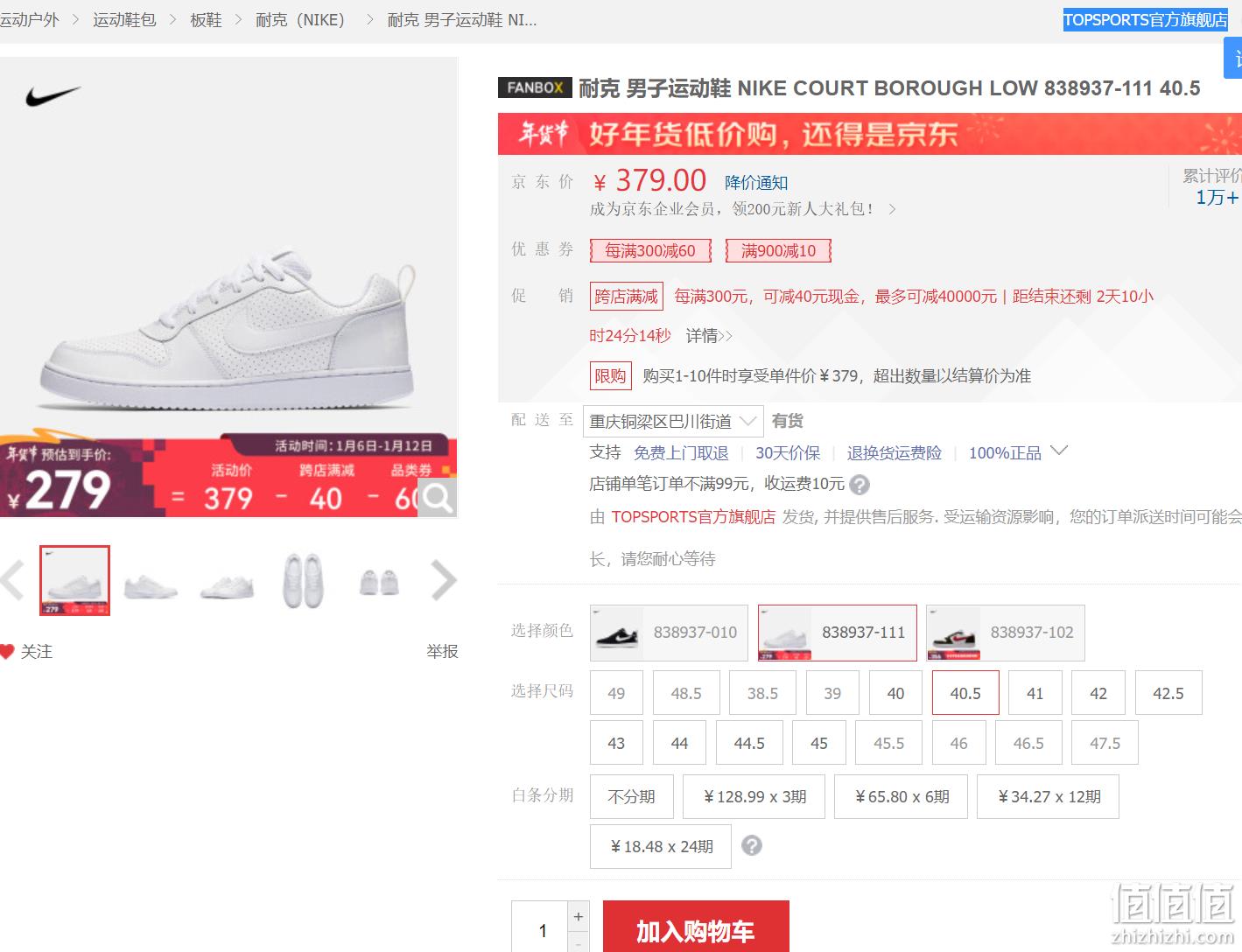
Task: Choose shoe size 45
Action: [819, 743]
